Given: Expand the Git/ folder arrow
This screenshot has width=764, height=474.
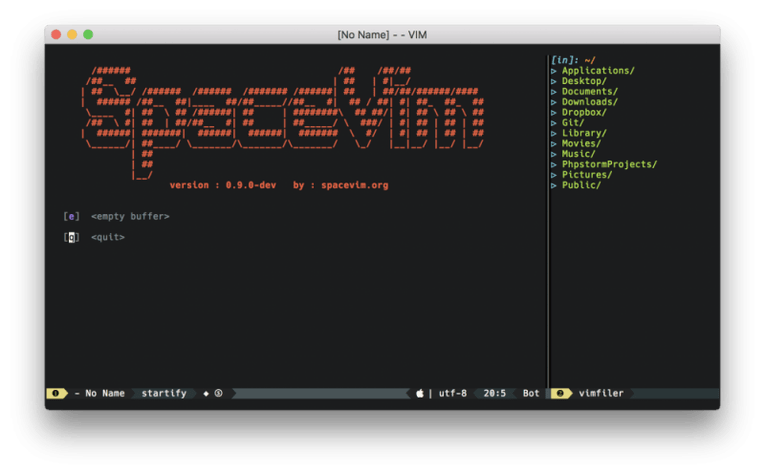Looking at the screenshot, I should [x=554, y=123].
